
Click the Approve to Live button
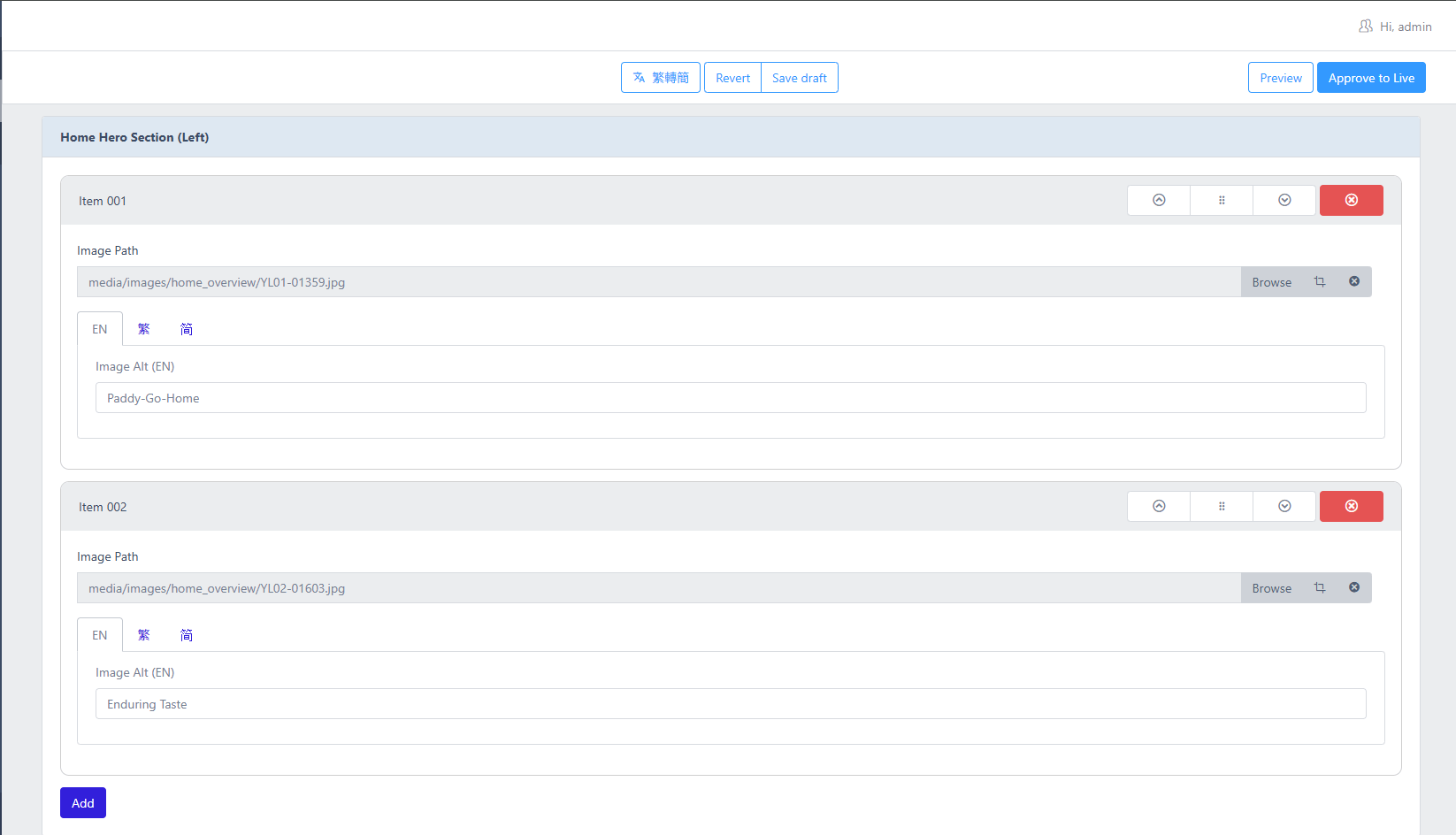pos(1371,77)
